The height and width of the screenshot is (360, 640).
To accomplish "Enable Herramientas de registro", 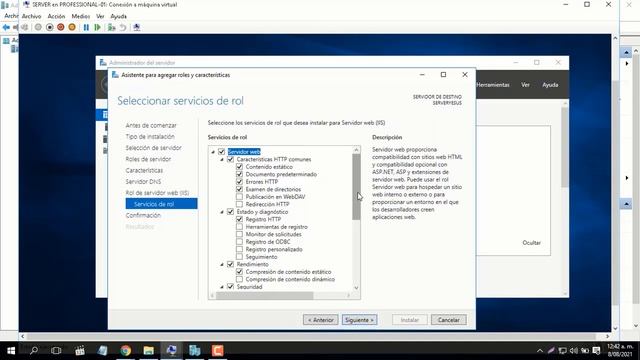I will pos(240,227).
